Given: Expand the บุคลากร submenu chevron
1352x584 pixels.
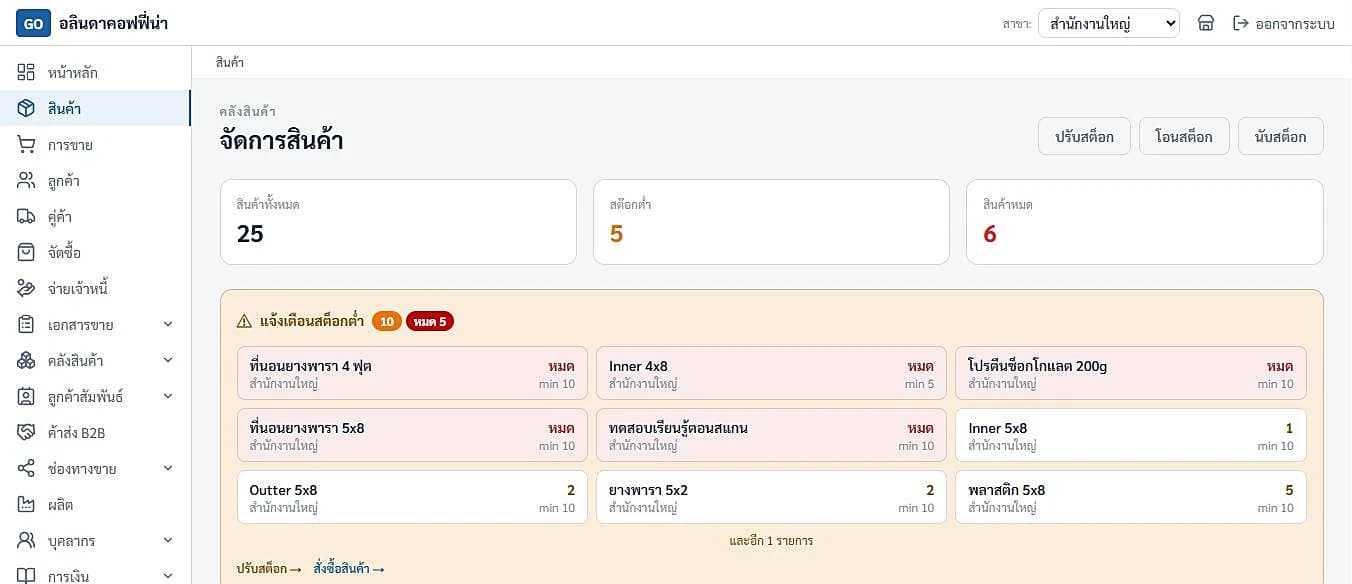Looking at the screenshot, I should point(168,541).
